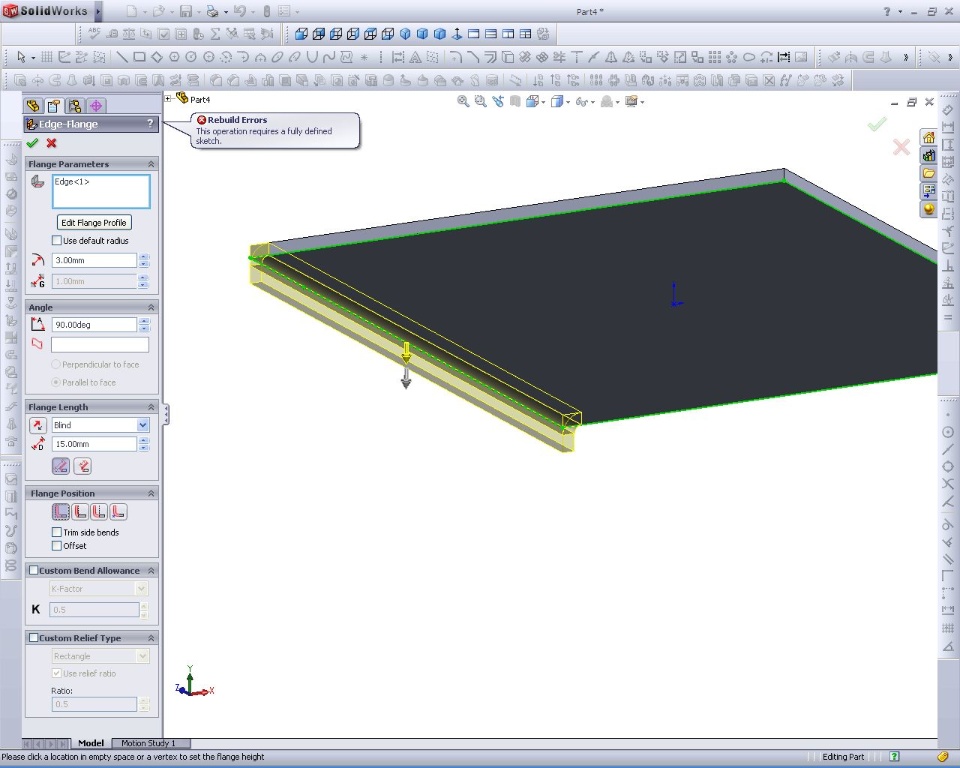Click the Sketch Text tool icon
The height and width of the screenshot is (768, 960).
(415, 57)
